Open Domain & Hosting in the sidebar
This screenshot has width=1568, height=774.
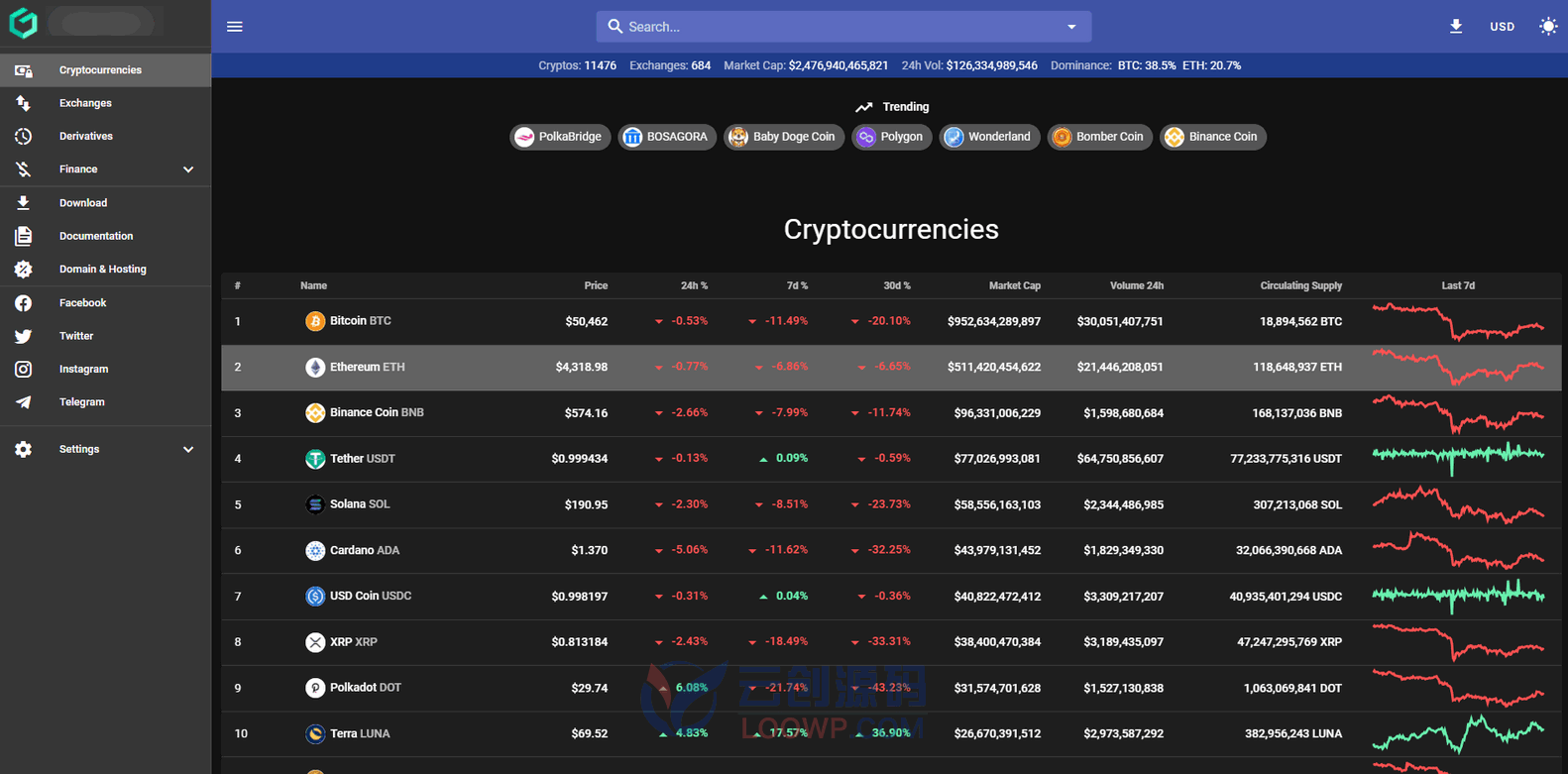105,269
